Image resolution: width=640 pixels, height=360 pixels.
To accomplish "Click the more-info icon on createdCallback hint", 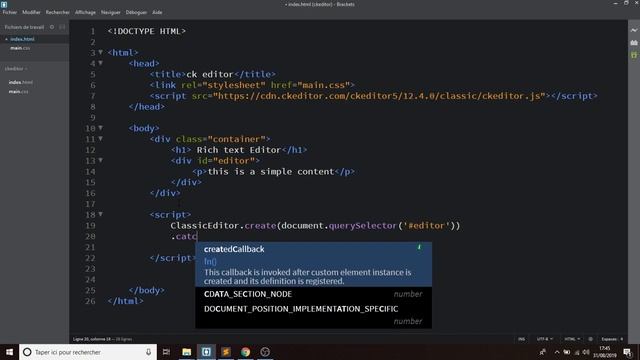I will pyautogui.click(x=419, y=247).
